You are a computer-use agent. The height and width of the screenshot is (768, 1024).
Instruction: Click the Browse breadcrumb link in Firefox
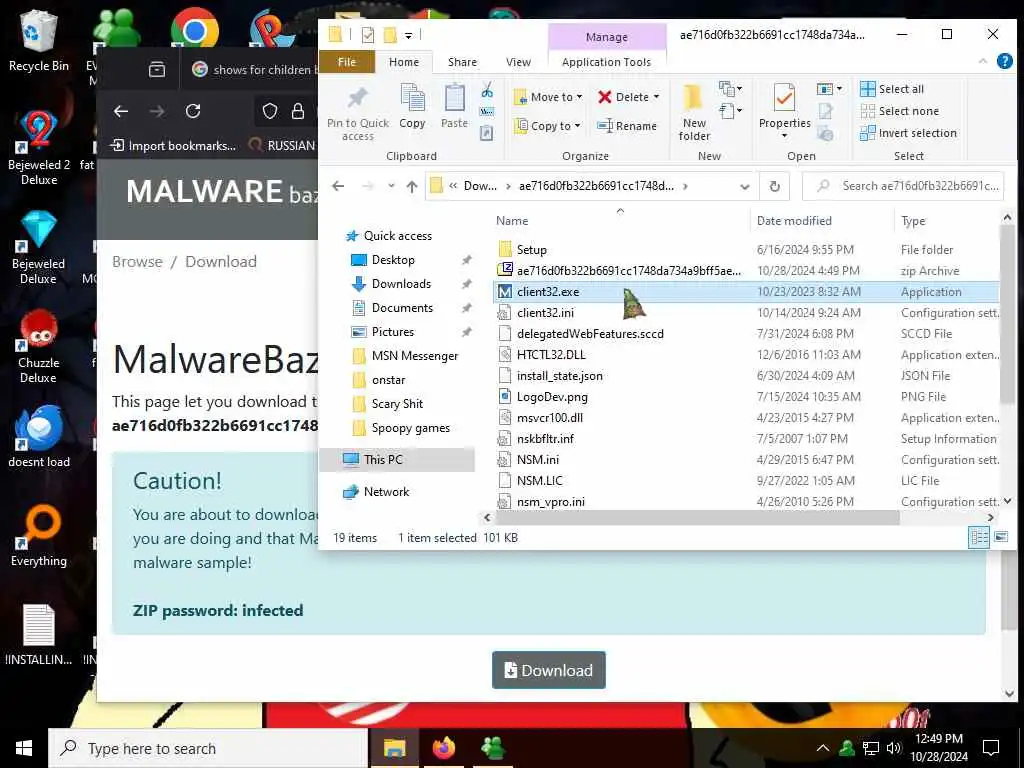pyautogui.click(x=137, y=262)
